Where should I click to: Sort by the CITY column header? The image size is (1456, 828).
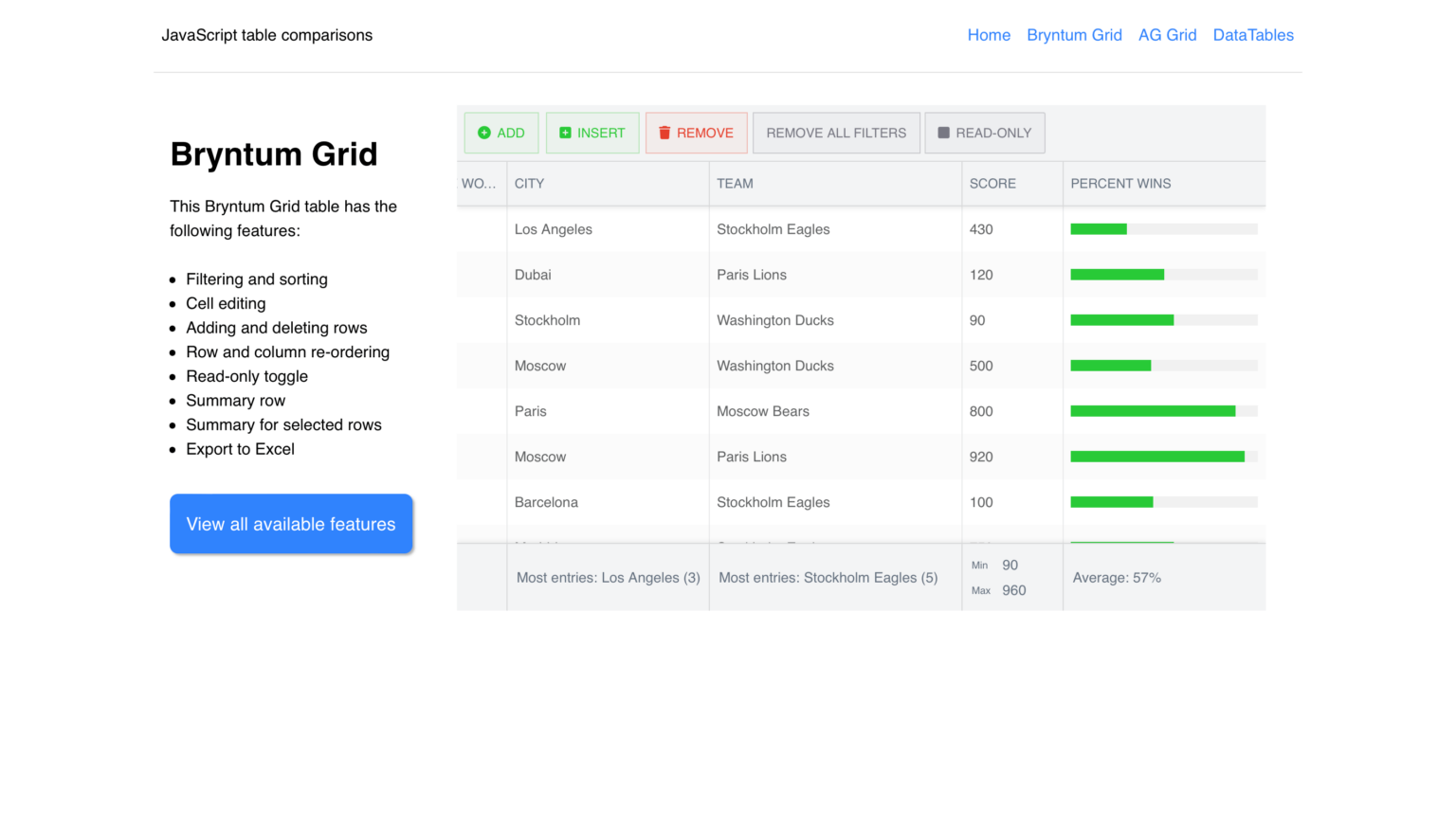(x=530, y=184)
